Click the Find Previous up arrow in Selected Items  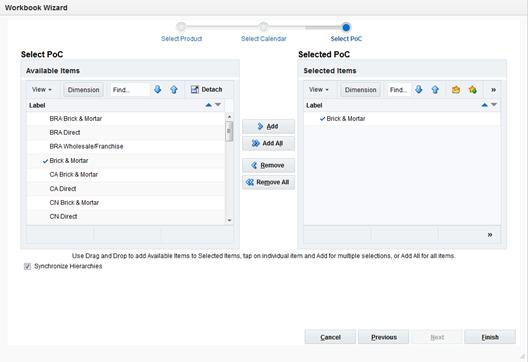tap(435, 90)
